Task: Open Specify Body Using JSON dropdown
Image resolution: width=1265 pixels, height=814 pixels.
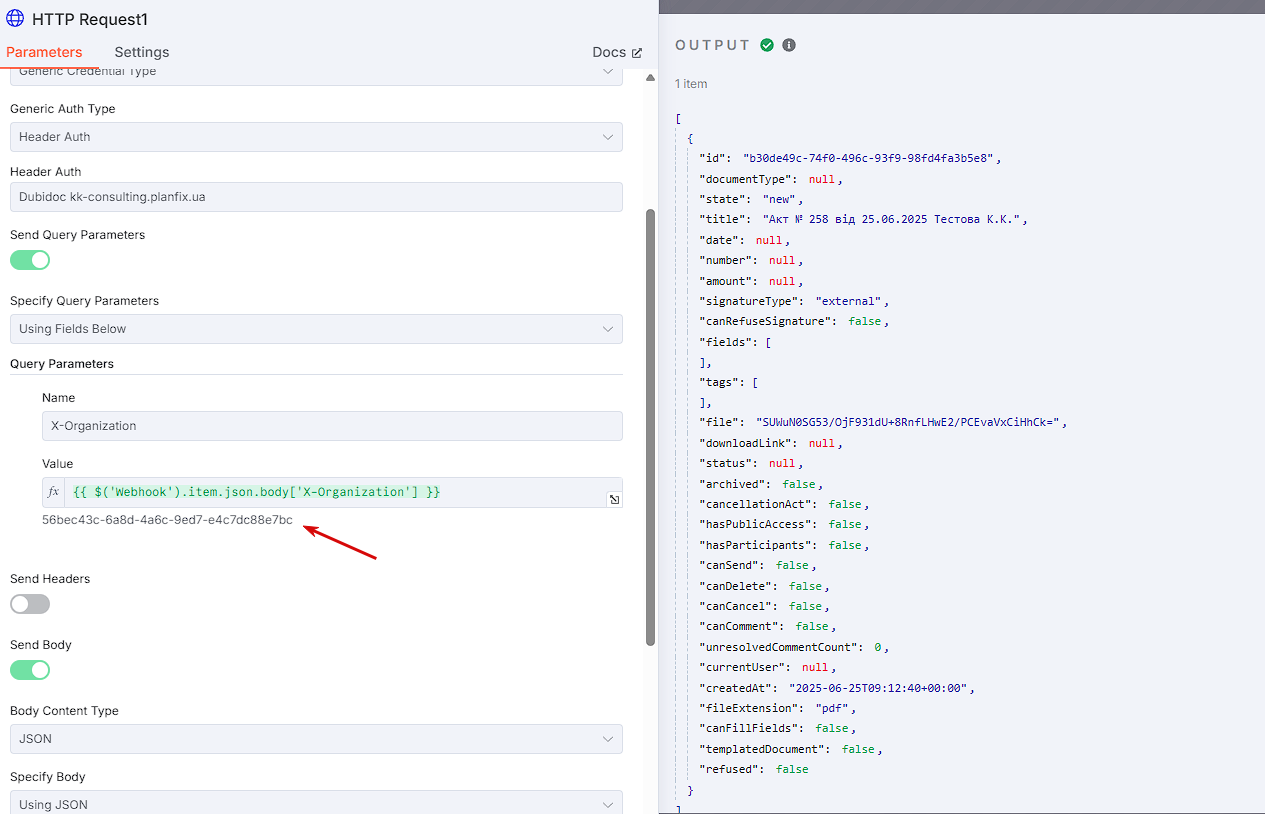Action: [x=316, y=802]
